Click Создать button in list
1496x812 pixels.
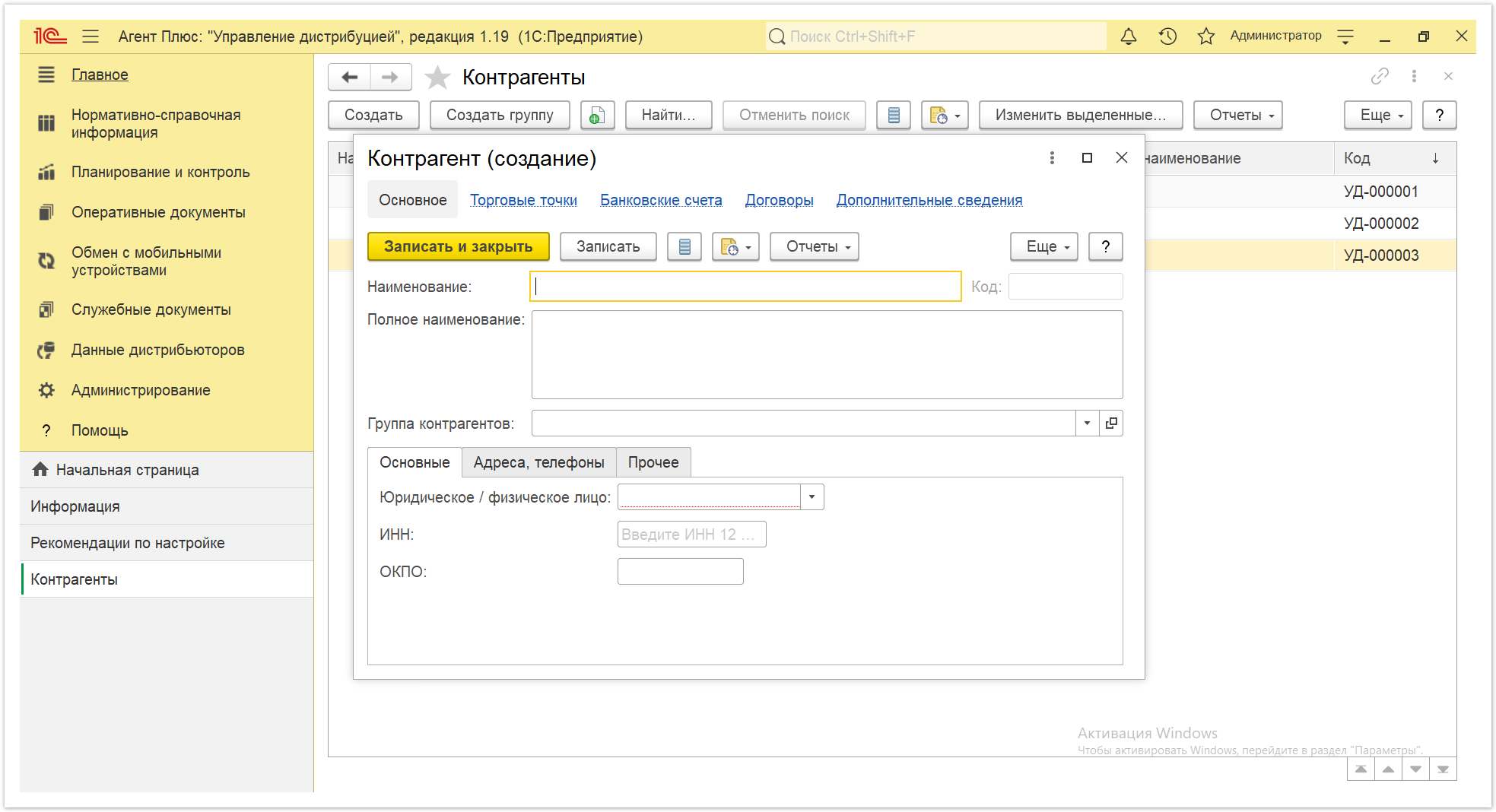pos(373,115)
